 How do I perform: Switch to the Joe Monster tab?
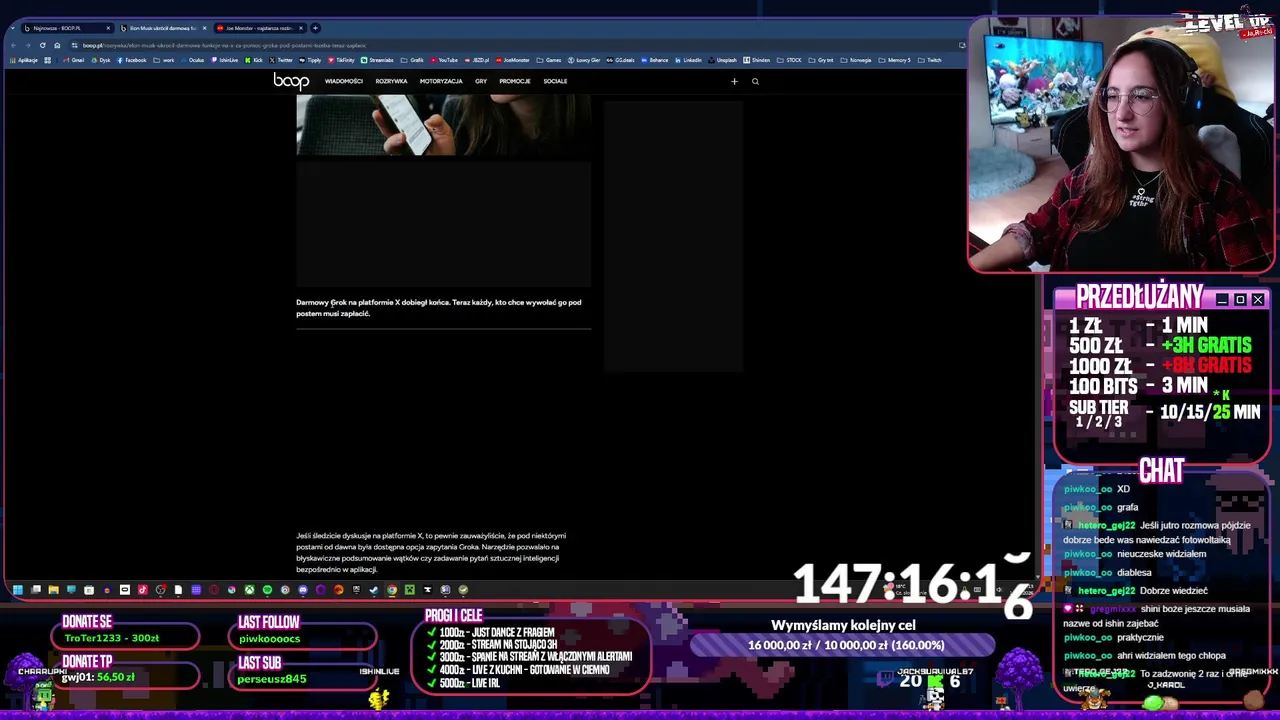(x=258, y=28)
